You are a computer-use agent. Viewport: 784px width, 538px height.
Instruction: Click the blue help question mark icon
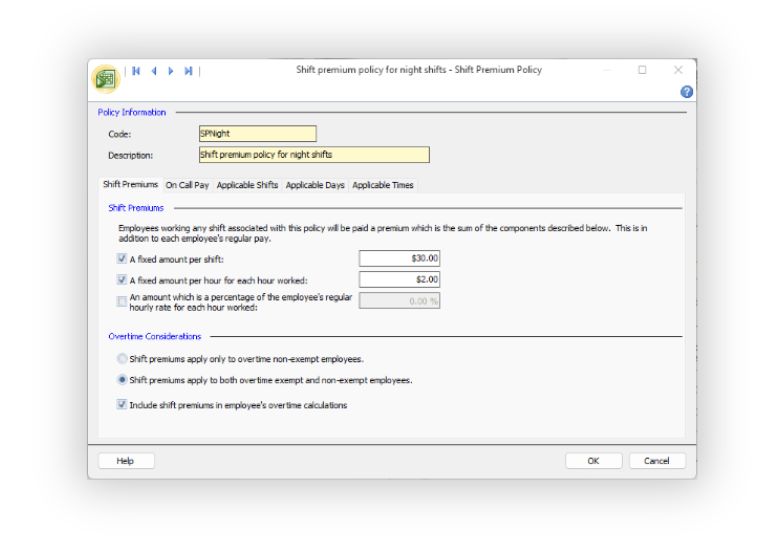(686, 92)
